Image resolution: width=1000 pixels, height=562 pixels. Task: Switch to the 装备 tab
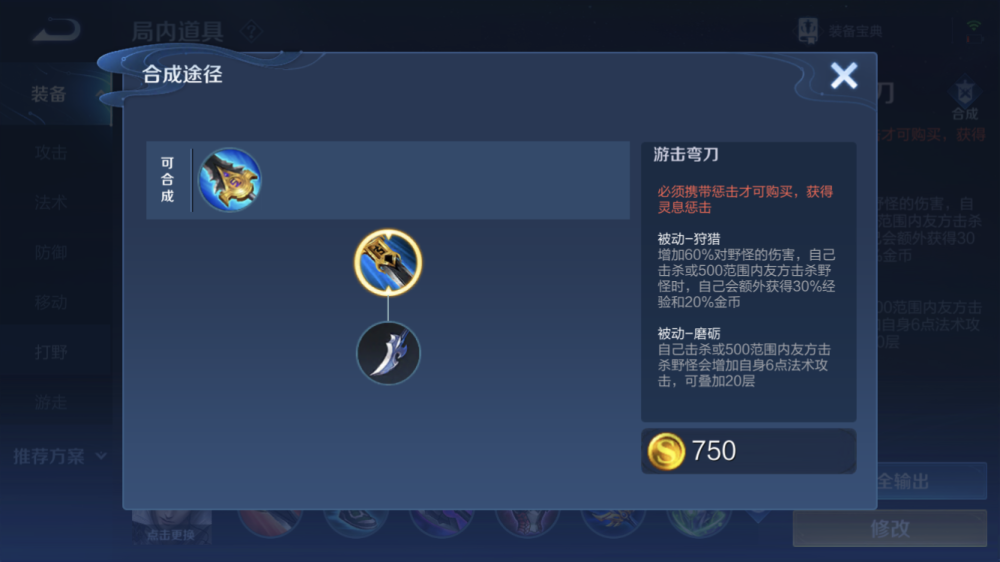click(49, 94)
